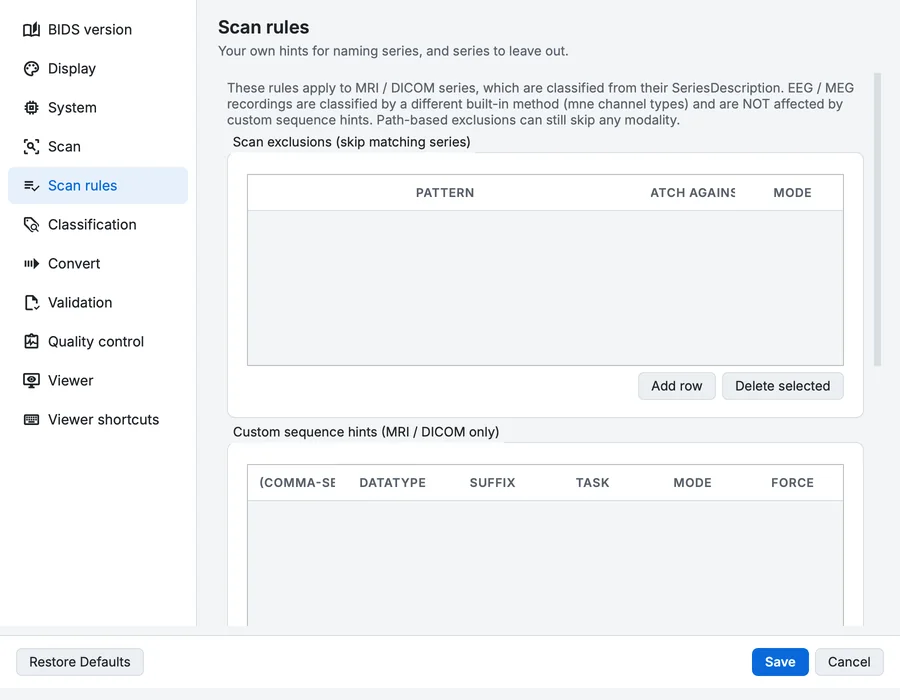This screenshot has height=700, width=900.
Task: Select the Scan rules sidebar entry
Action: tap(98, 185)
